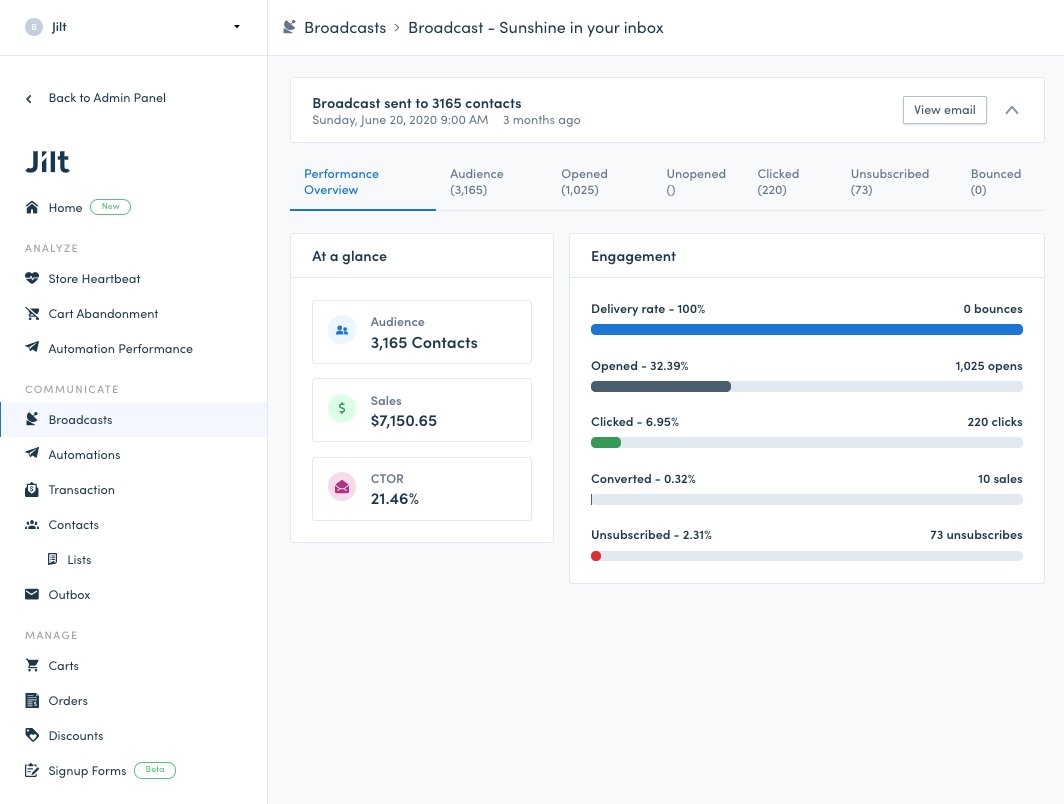Open the Unopened tab
The width and height of the screenshot is (1064, 804).
(x=696, y=182)
